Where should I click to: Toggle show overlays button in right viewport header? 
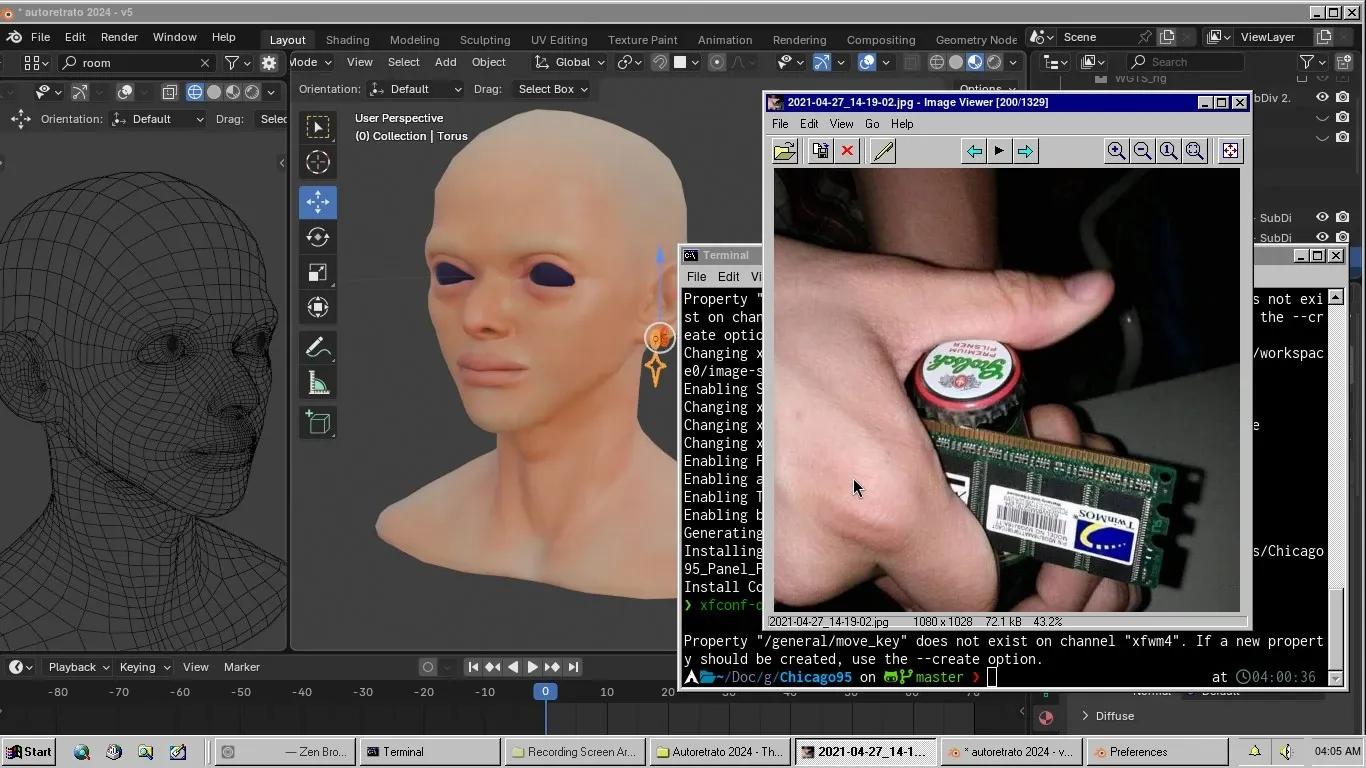[x=867, y=62]
